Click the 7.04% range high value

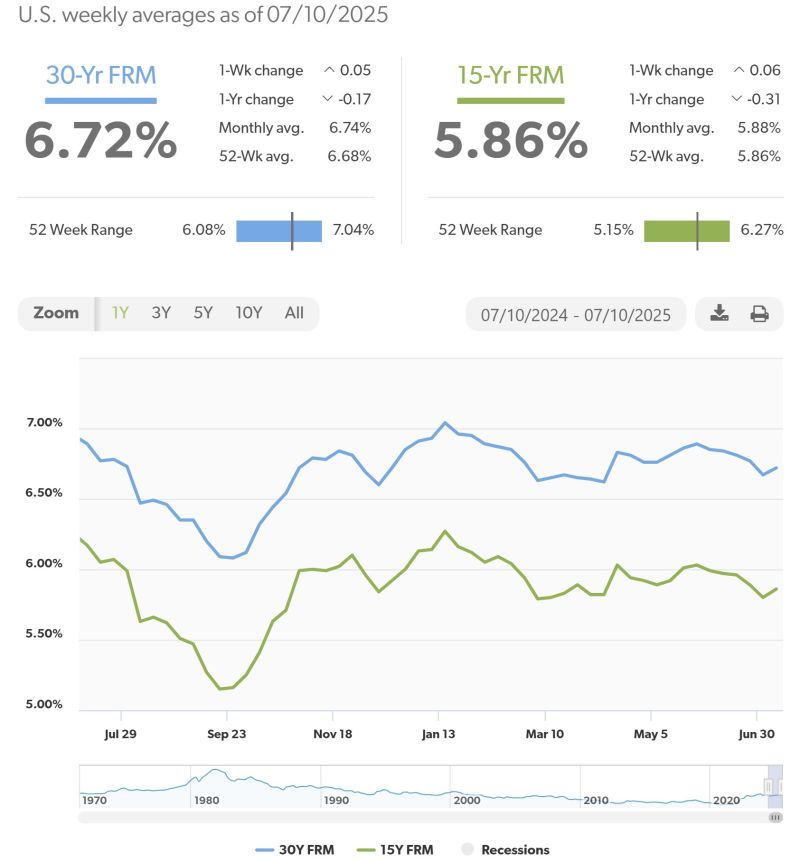coord(353,230)
